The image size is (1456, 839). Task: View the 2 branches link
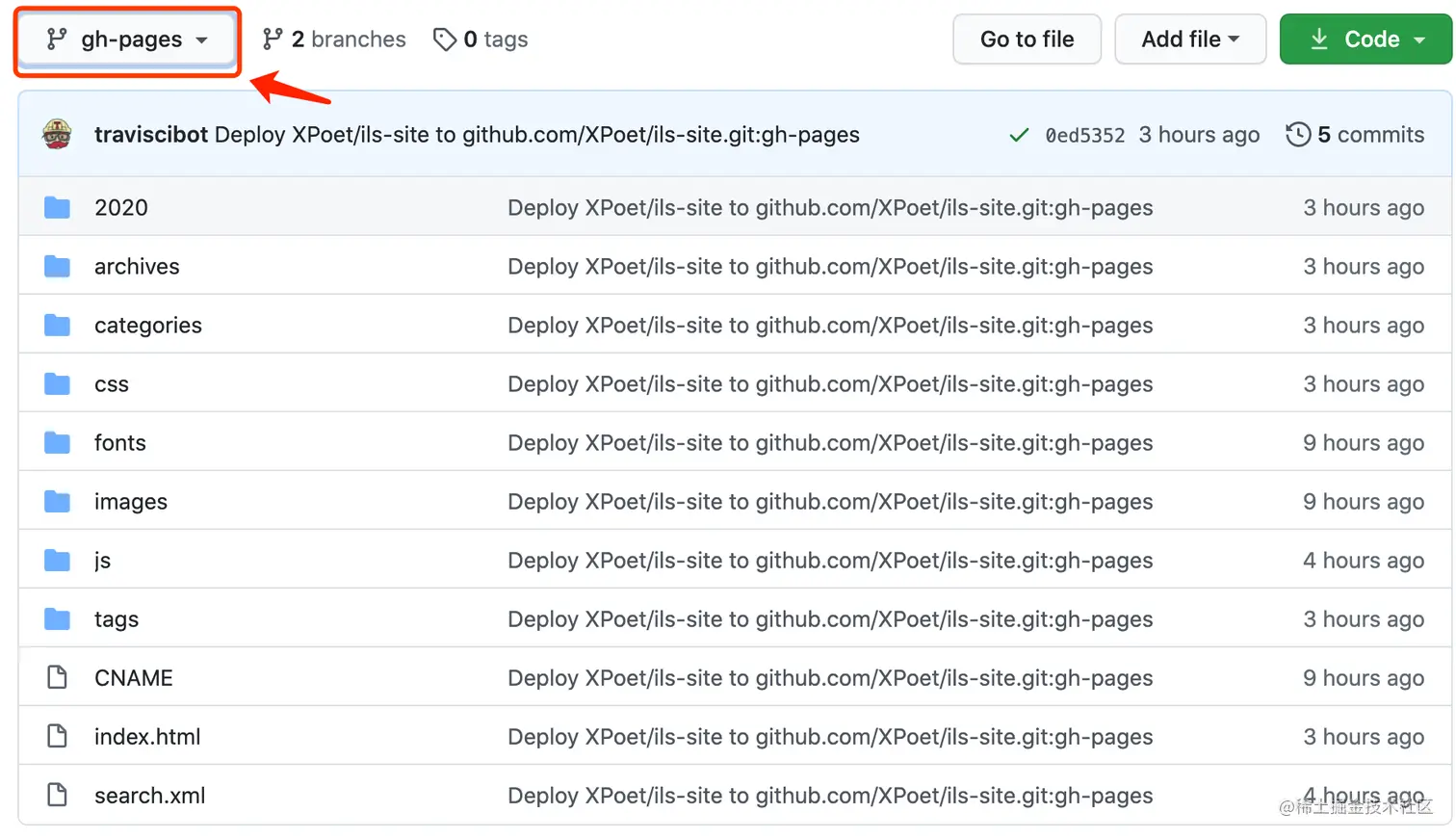pyautogui.click(x=334, y=39)
